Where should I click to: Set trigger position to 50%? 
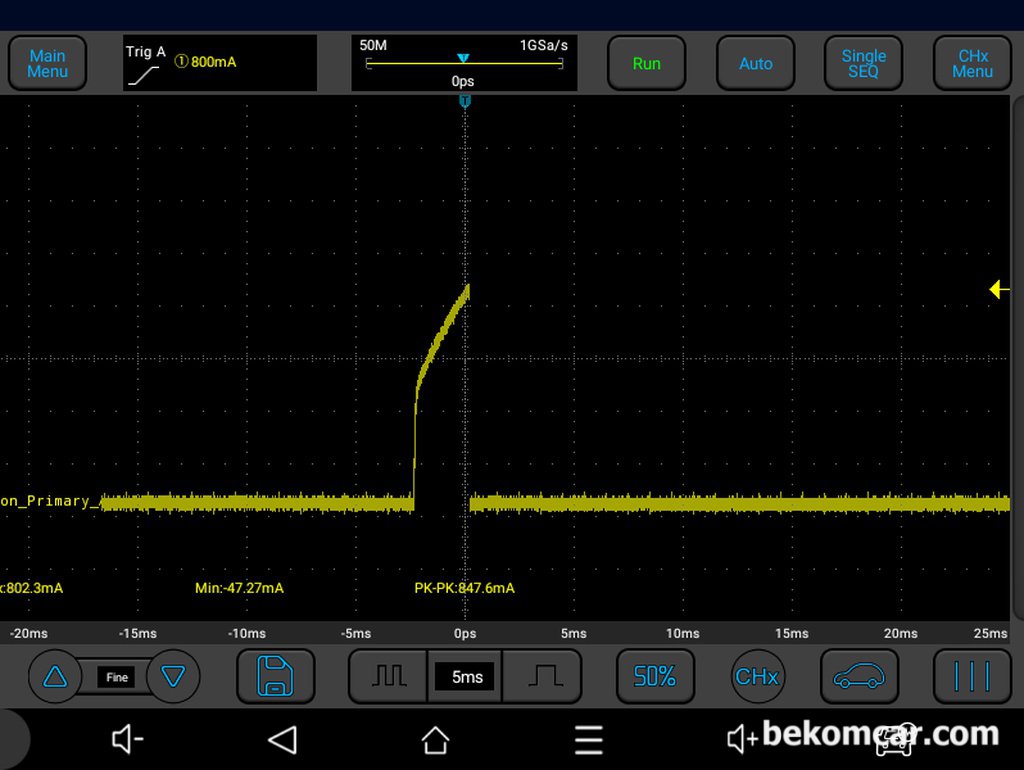coord(655,676)
